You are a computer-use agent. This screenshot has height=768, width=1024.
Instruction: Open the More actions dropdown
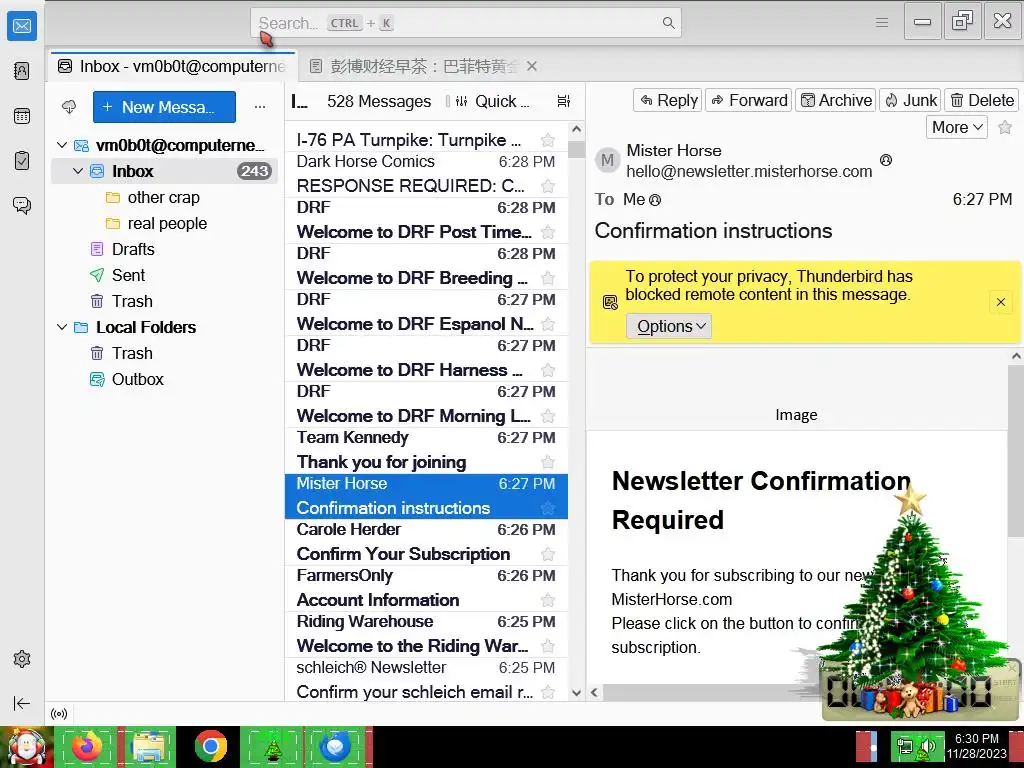(x=957, y=127)
